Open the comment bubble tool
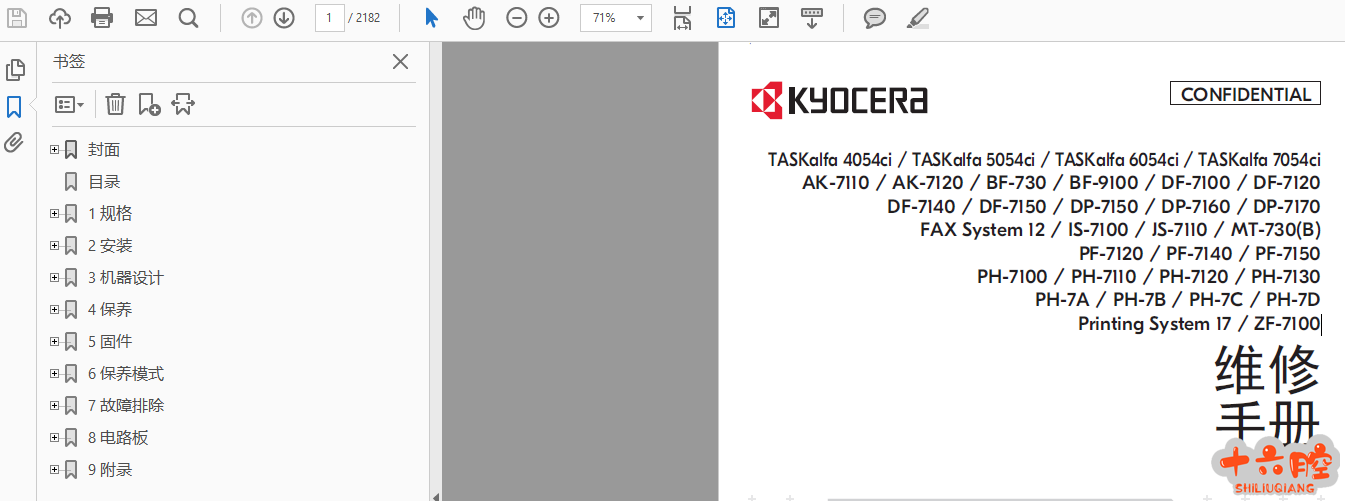The width and height of the screenshot is (1345, 501). 875,18
